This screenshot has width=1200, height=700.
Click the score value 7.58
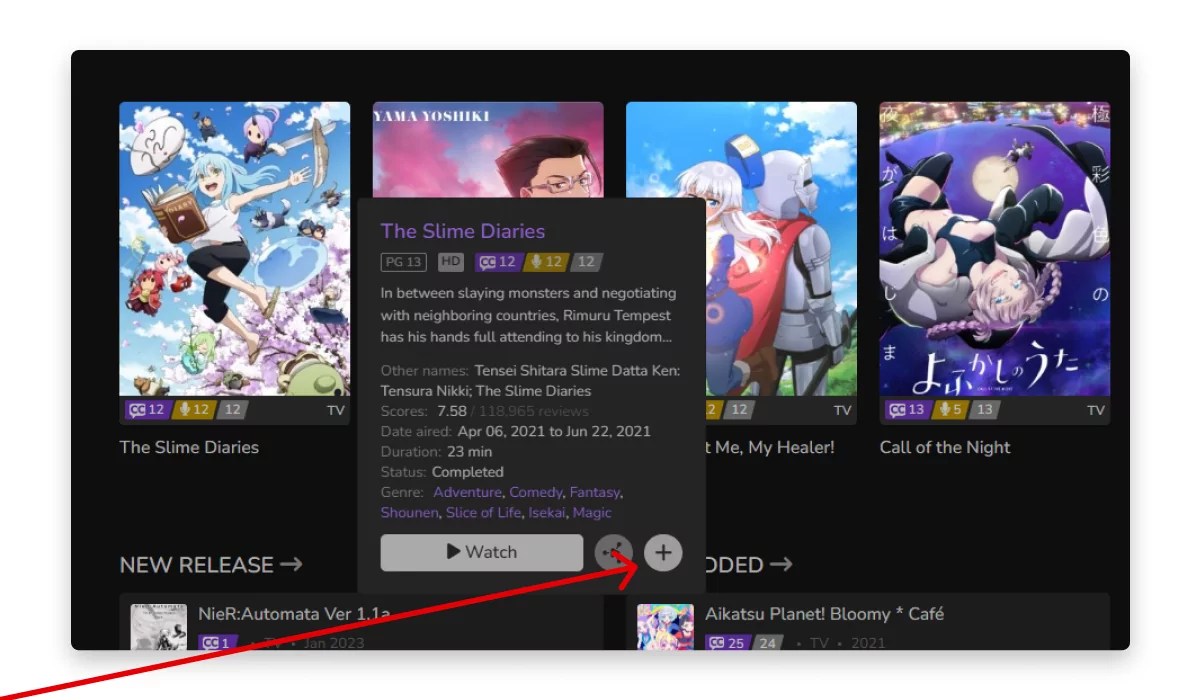click(x=452, y=411)
